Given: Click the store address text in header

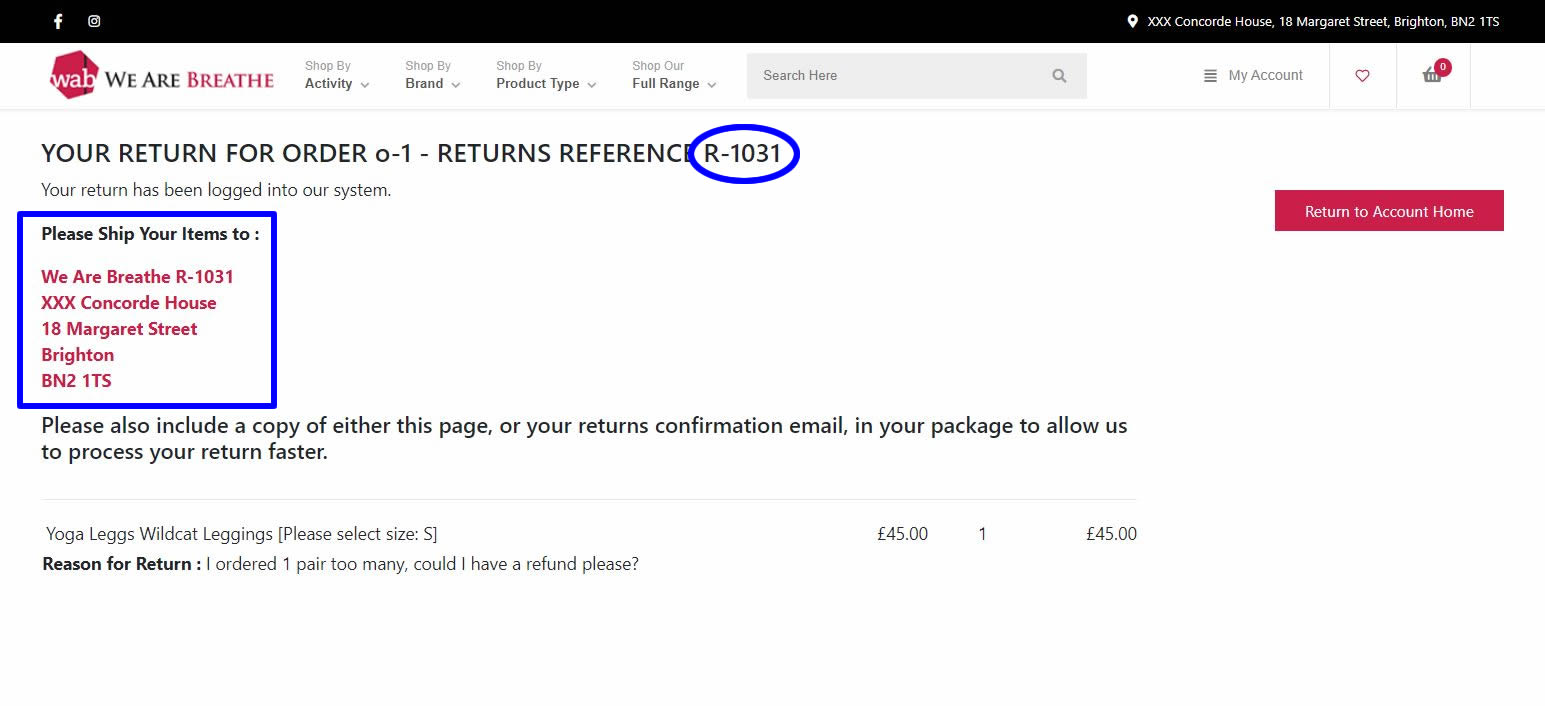Looking at the screenshot, I should (1323, 21).
